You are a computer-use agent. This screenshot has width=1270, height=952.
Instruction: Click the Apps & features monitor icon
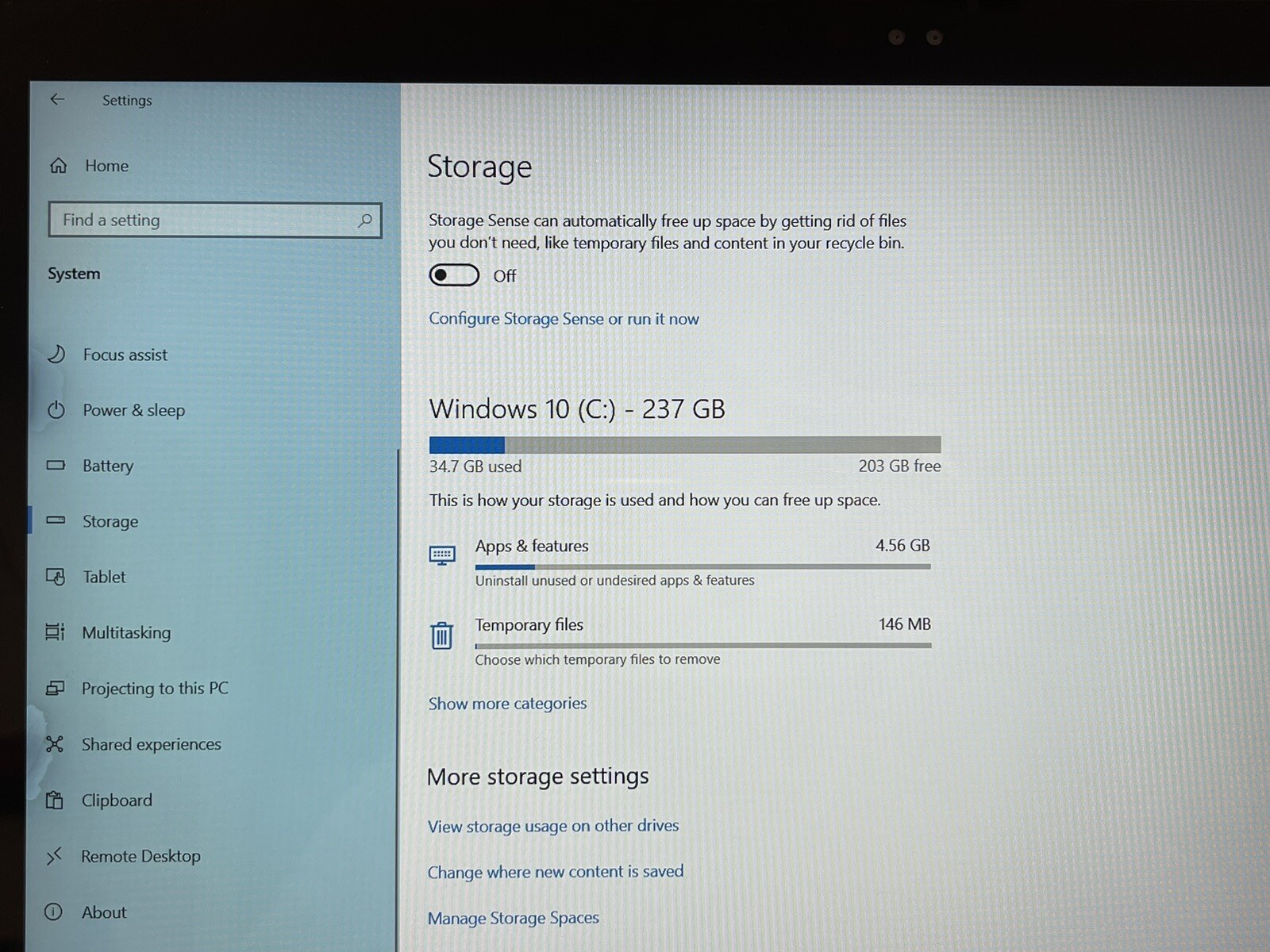pos(442,555)
